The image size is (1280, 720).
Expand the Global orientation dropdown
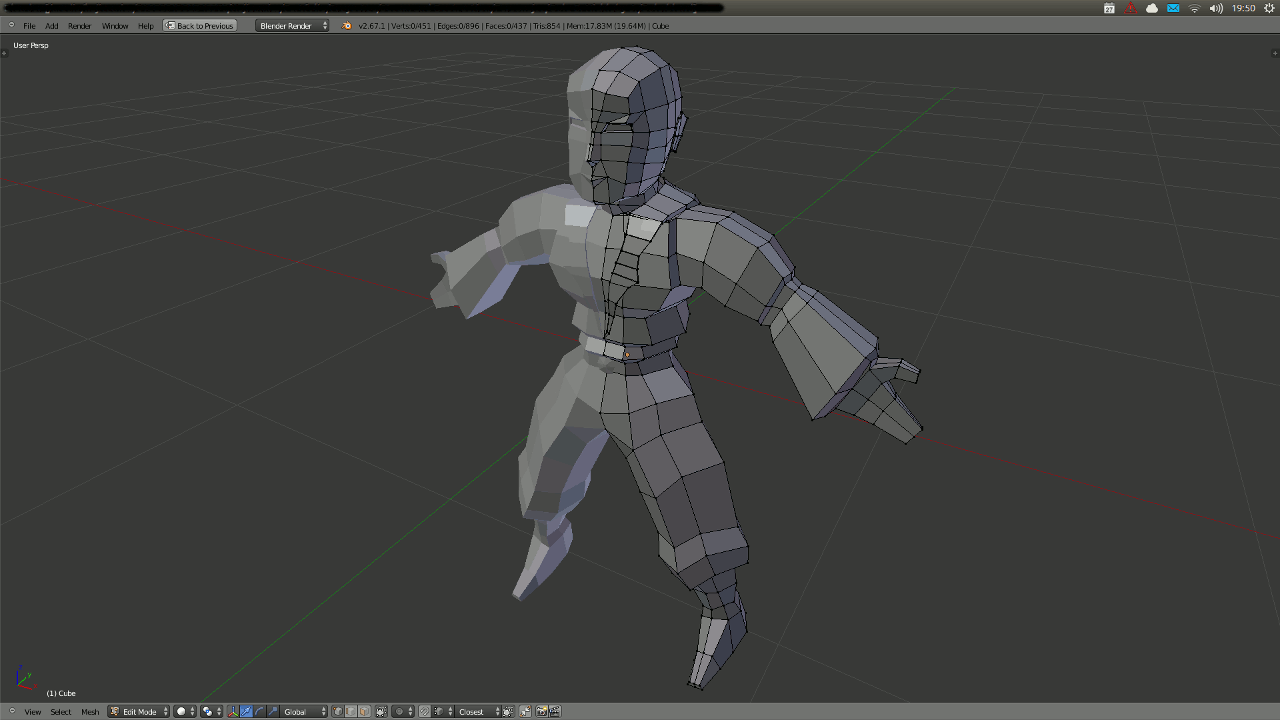tap(304, 712)
